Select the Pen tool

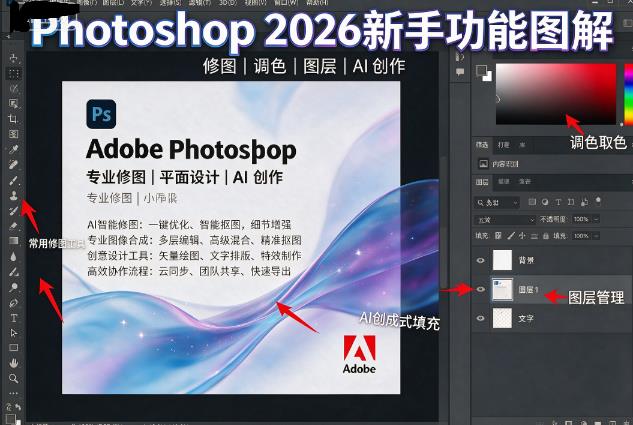point(14,302)
